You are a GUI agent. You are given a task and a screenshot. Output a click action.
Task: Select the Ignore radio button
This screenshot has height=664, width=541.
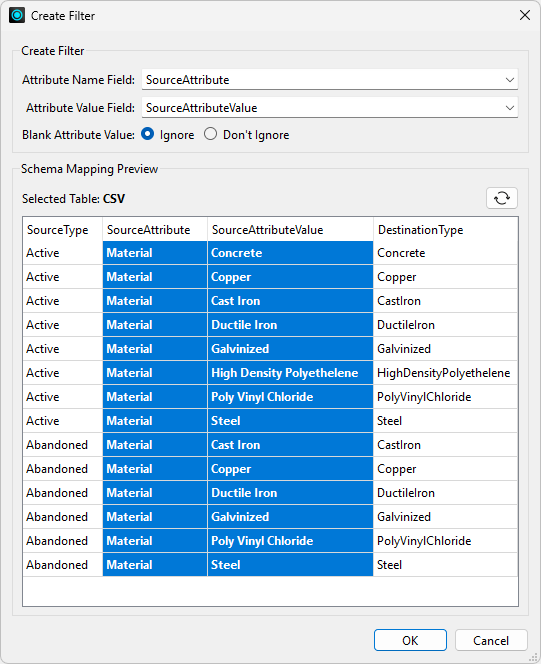click(x=147, y=134)
